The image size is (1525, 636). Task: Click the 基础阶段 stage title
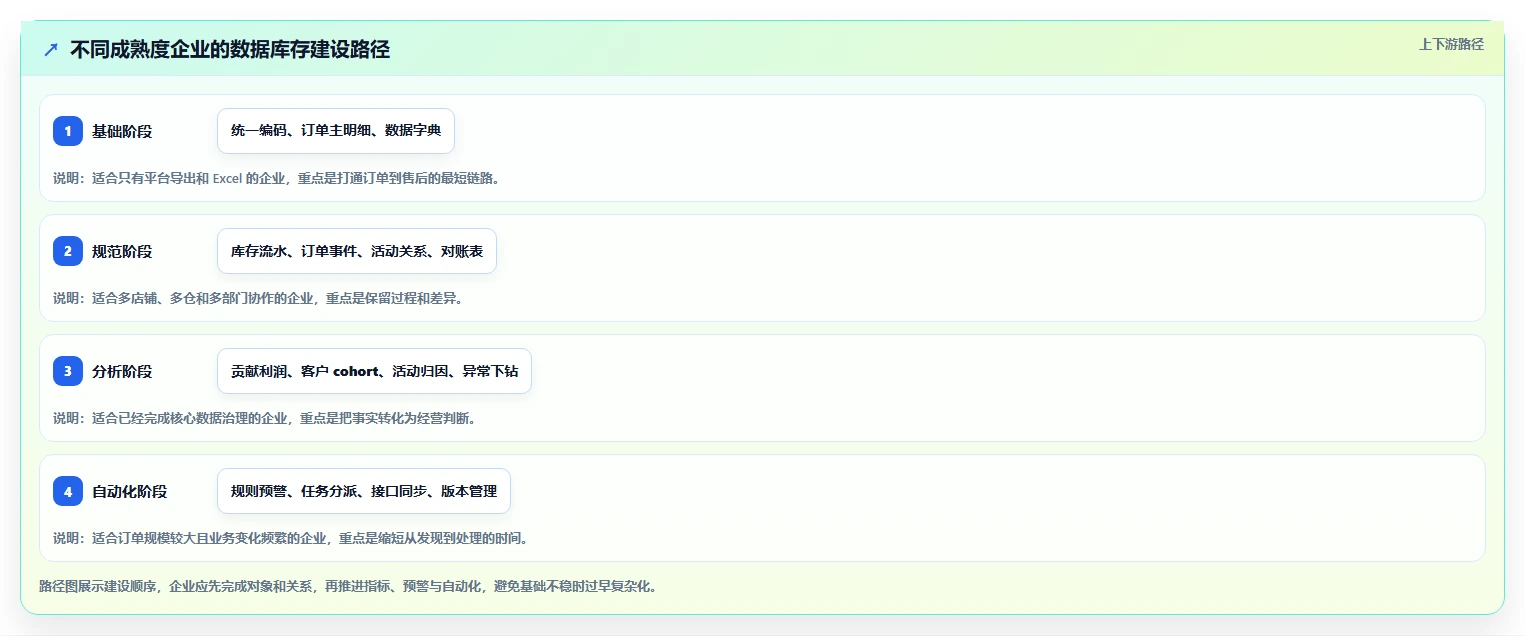click(x=122, y=131)
